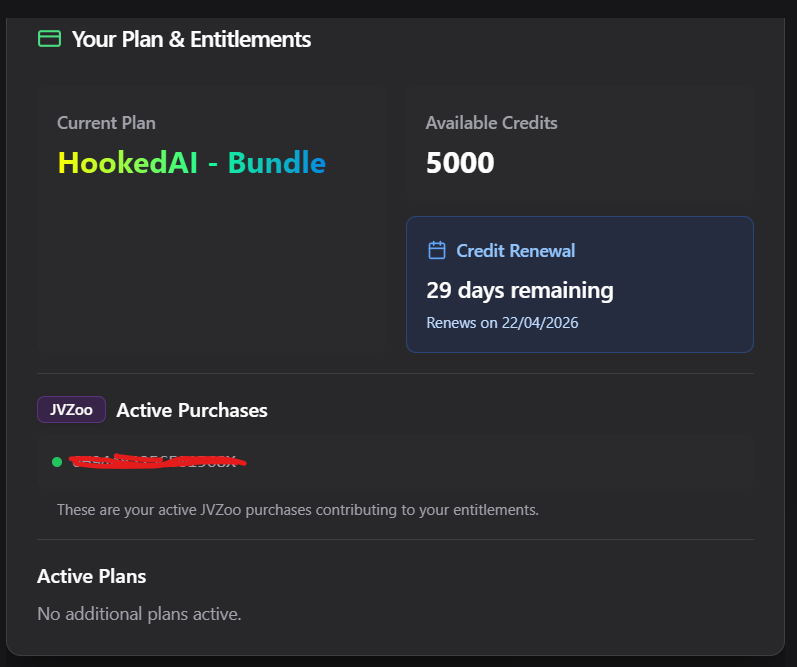Image resolution: width=797 pixels, height=667 pixels.
Task: Click the purple JVZoo badge
Action: coord(71,410)
